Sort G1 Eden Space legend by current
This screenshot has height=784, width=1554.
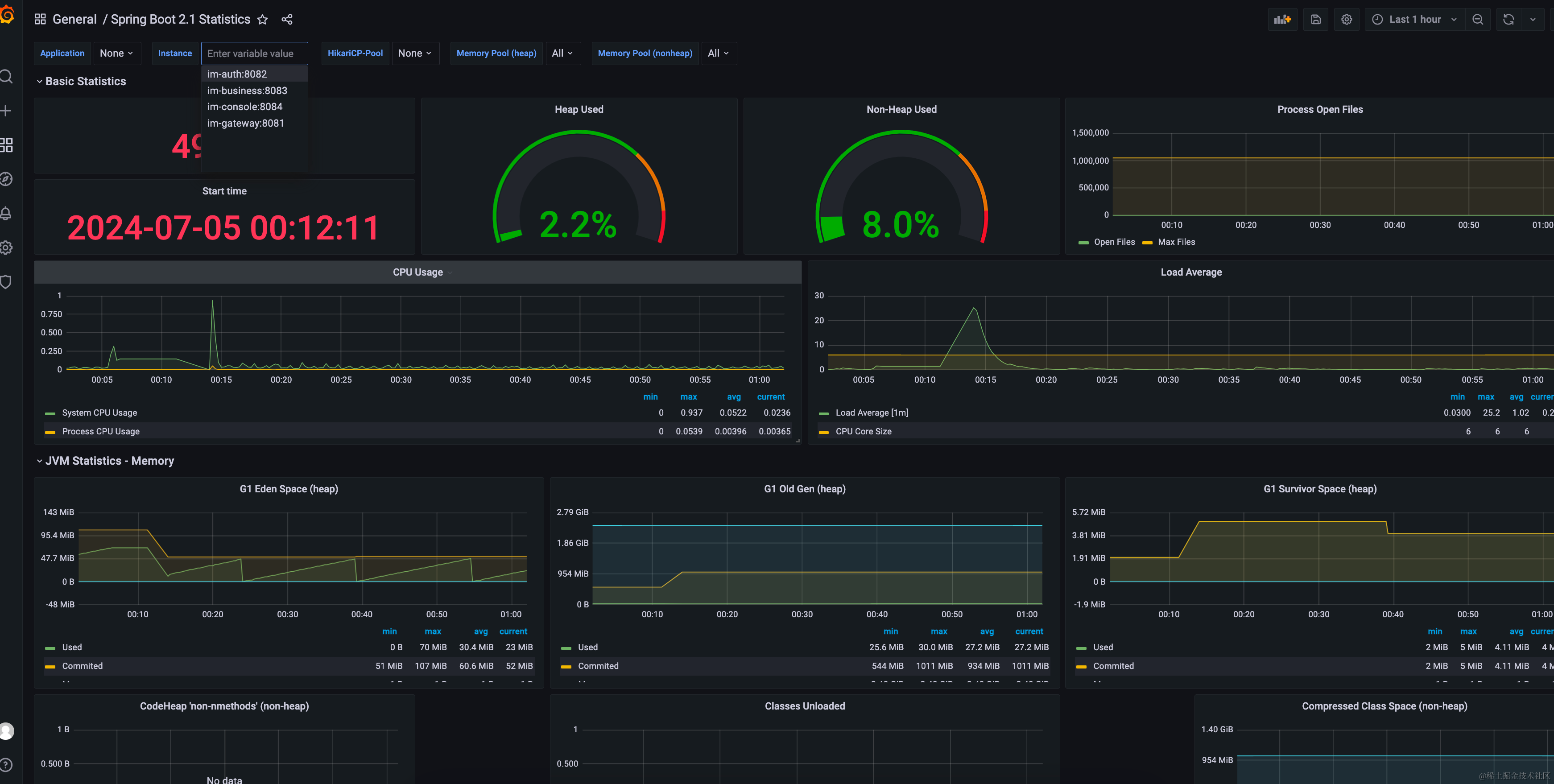tap(513, 631)
